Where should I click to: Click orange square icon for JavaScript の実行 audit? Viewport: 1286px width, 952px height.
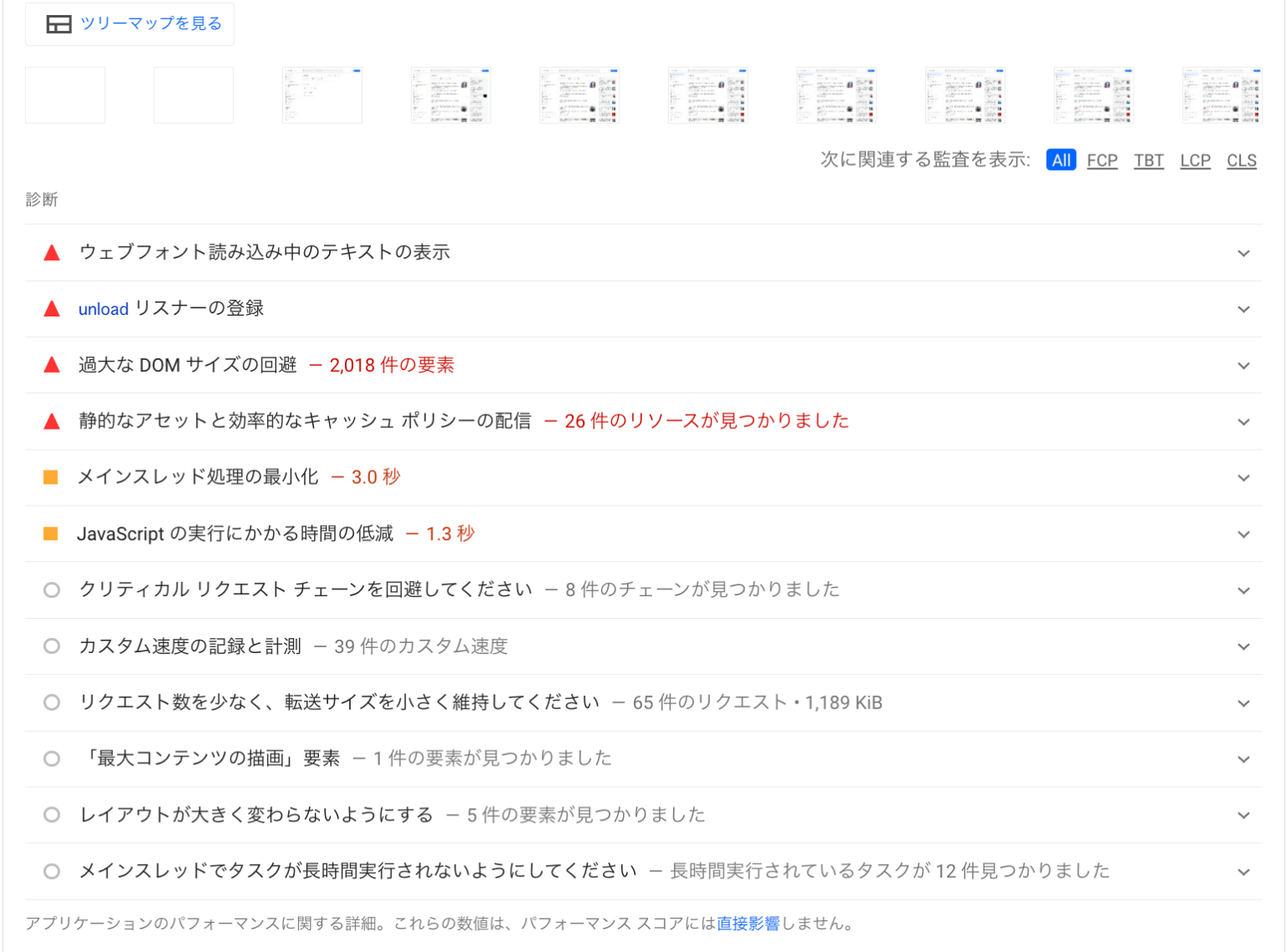point(51,533)
